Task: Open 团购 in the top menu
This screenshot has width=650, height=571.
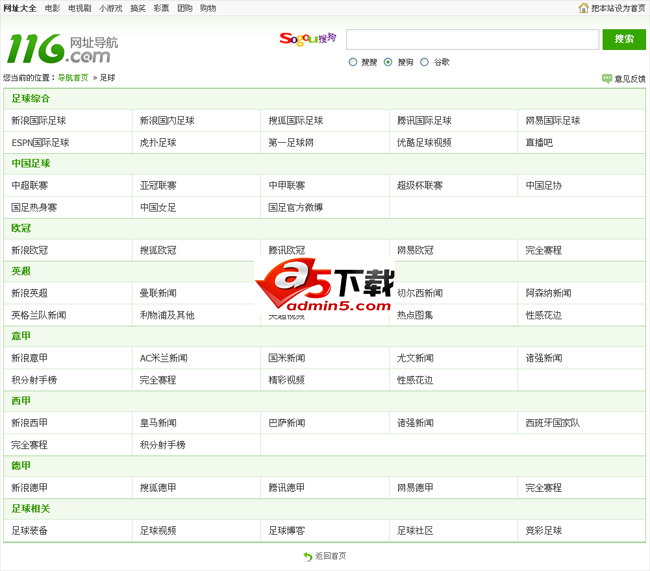Action: pyautogui.click(x=185, y=8)
